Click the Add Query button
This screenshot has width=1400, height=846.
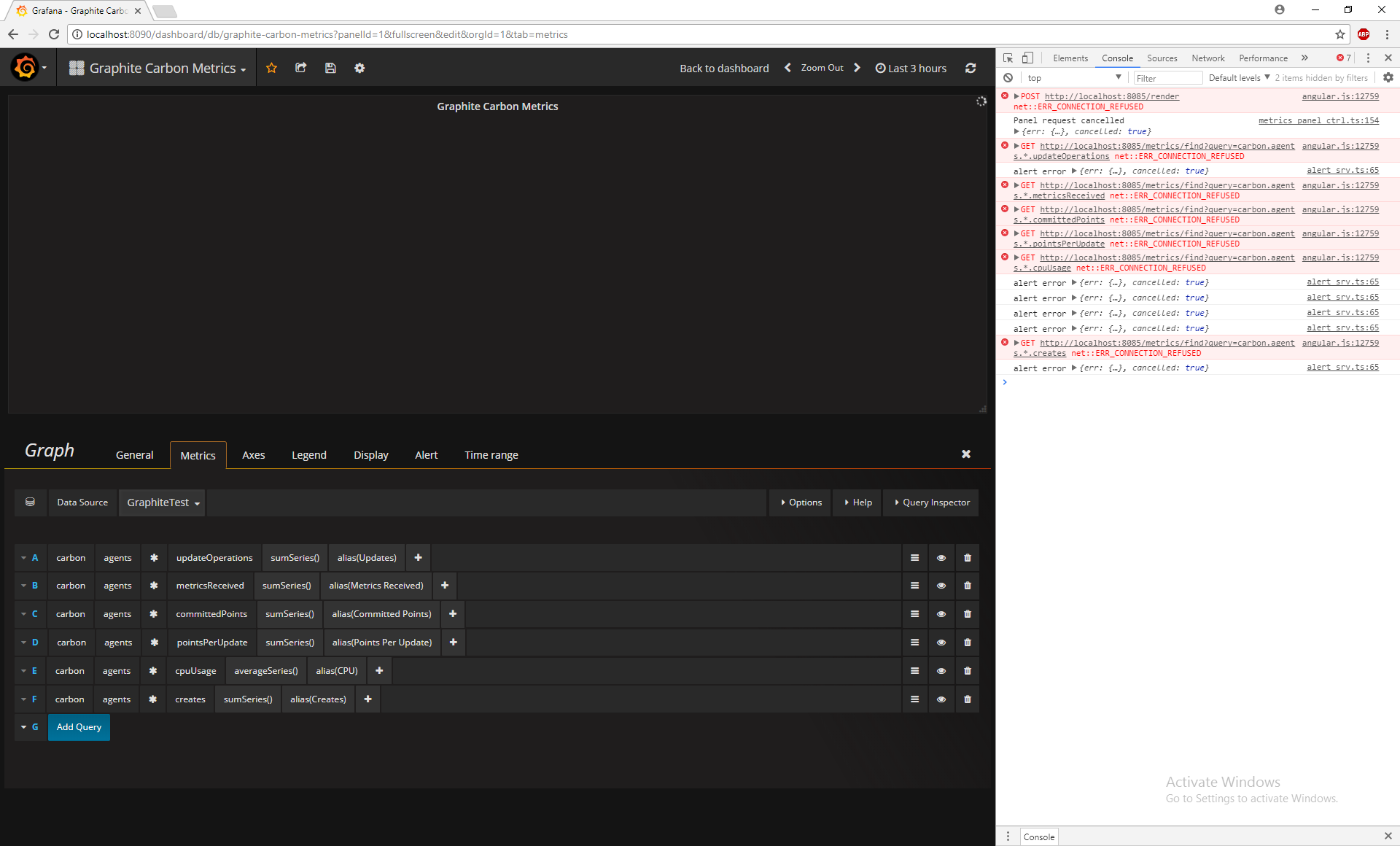(78, 727)
